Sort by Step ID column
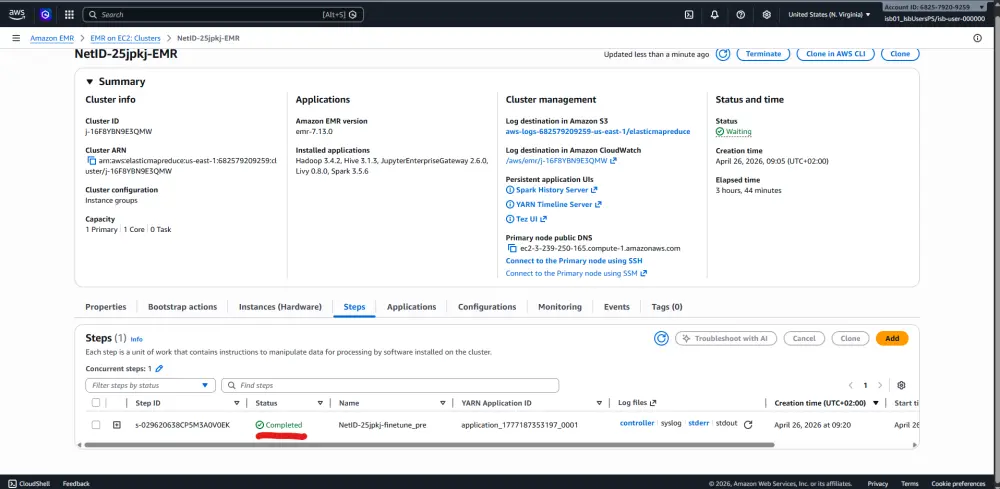 (237, 403)
